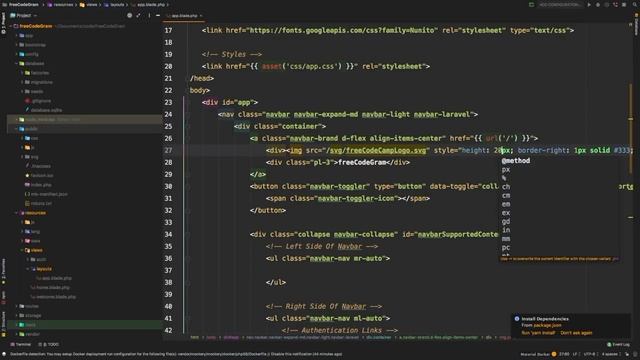Click the LF line separator in status bar
Image resolution: width=640 pixels, height=360 pixels.
pyautogui.click(x=575, y=354)
